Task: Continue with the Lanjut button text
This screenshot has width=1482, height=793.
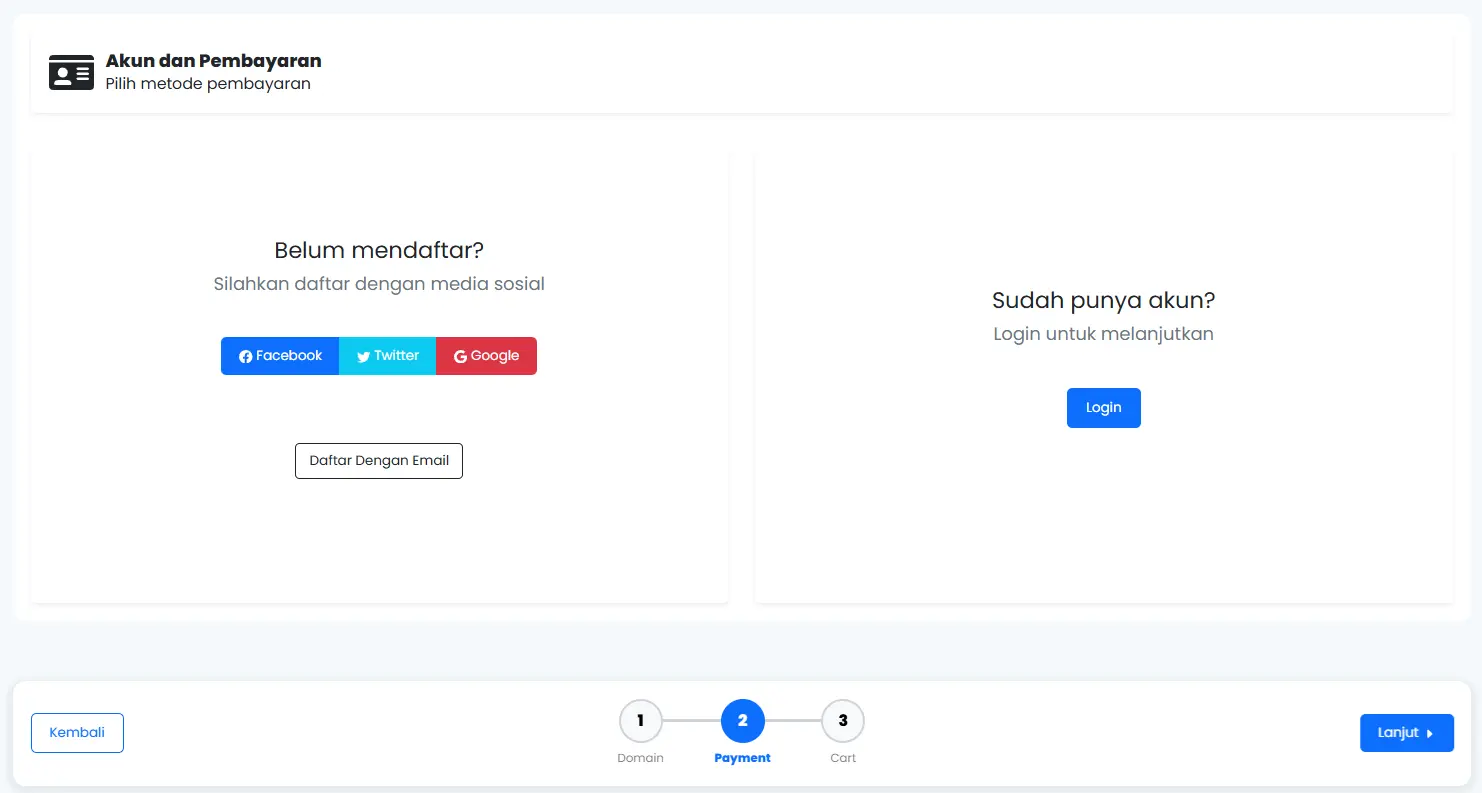Action: click(1398, 733)
